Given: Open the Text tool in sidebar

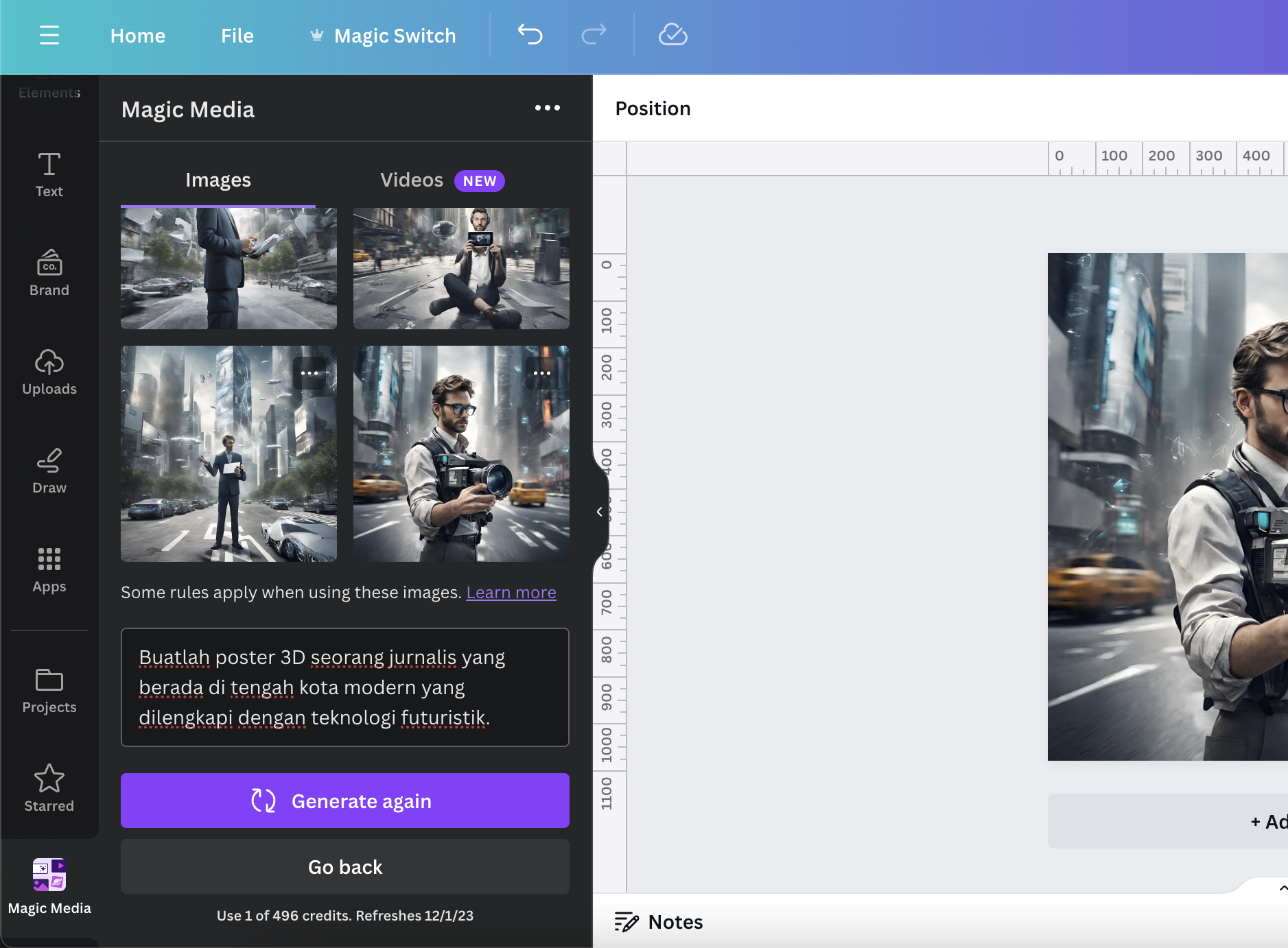Looking at the screenshot, I should click(49, 175).
